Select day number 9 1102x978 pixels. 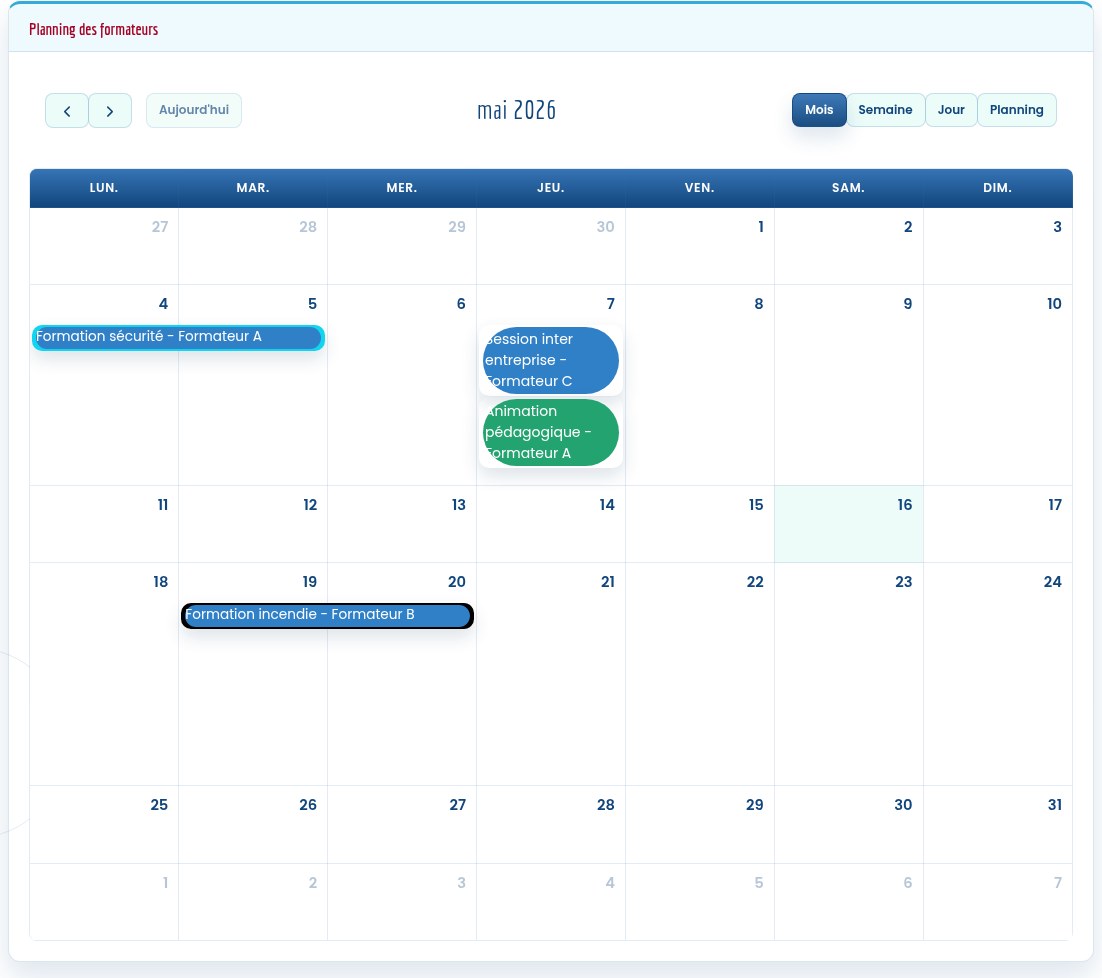click(x=907, y=304)
